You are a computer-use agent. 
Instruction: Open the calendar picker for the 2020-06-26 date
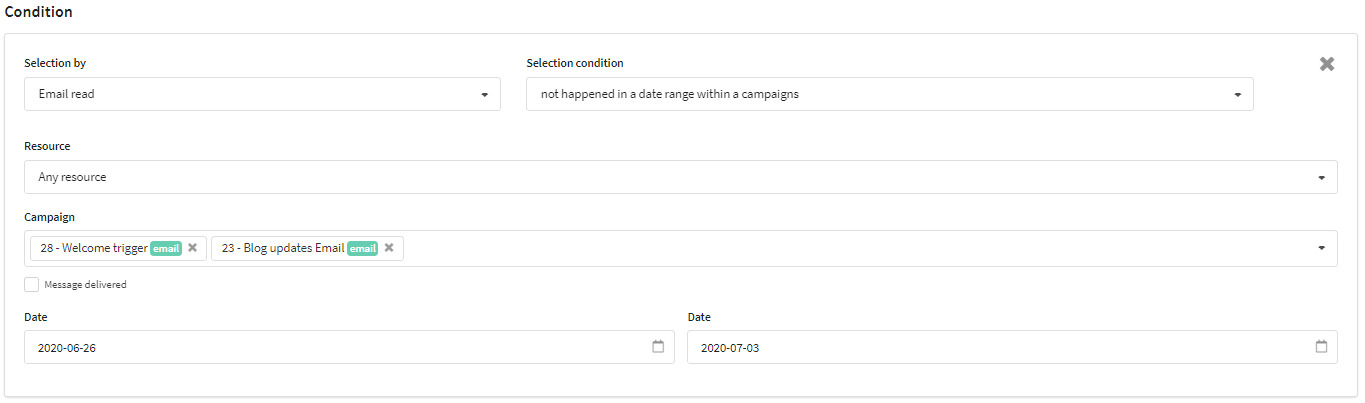pyautogui.click(x=658, y=347)
